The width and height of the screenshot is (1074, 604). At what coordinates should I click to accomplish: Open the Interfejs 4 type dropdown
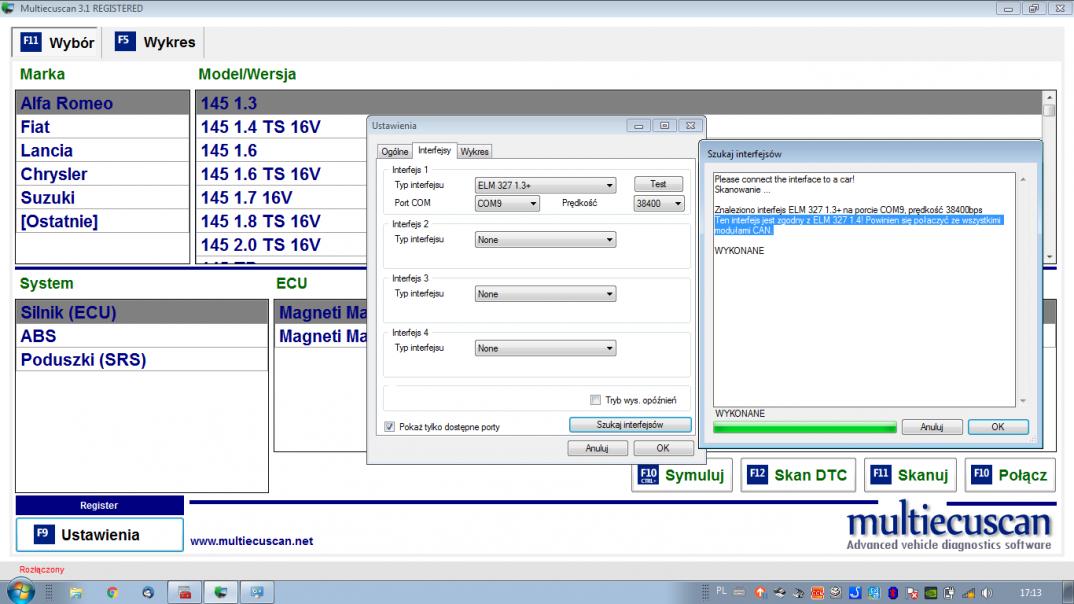[545, 348]
